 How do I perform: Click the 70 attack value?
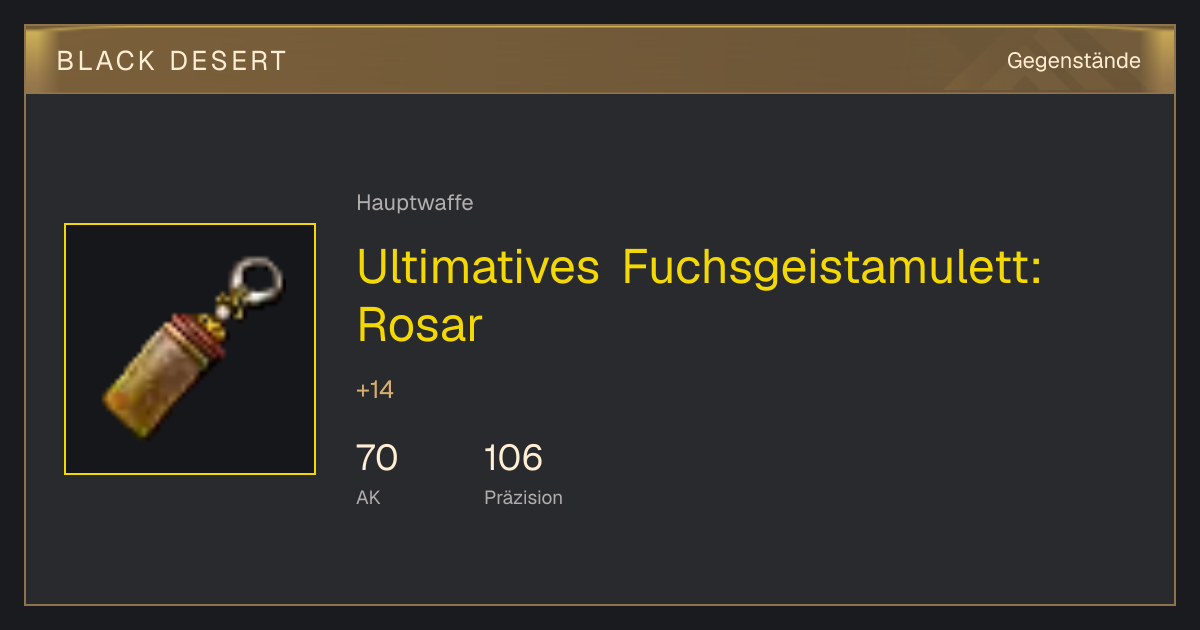pyautogui.click(x=377, y=458)
